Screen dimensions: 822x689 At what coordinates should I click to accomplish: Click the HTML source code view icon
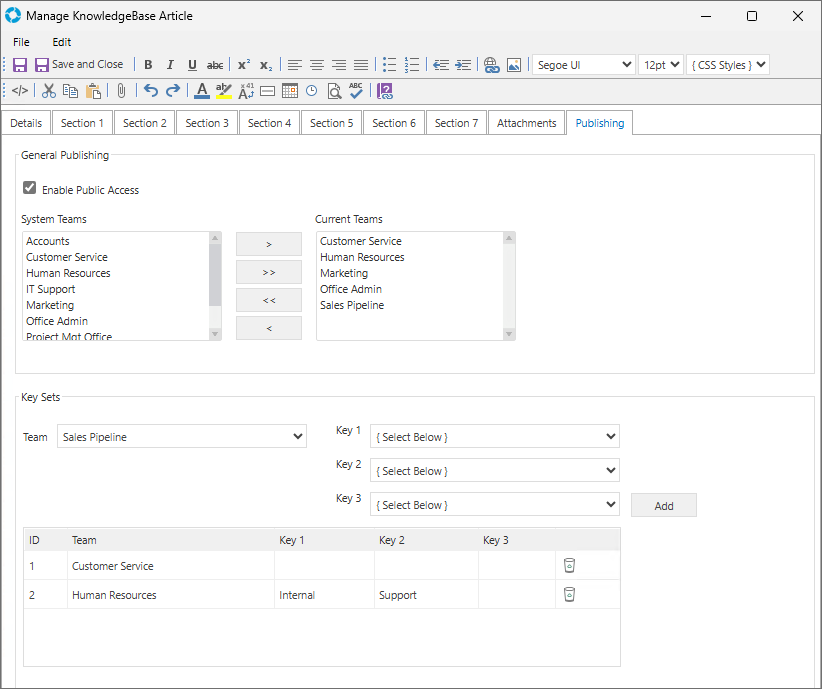tap(20, 91)
